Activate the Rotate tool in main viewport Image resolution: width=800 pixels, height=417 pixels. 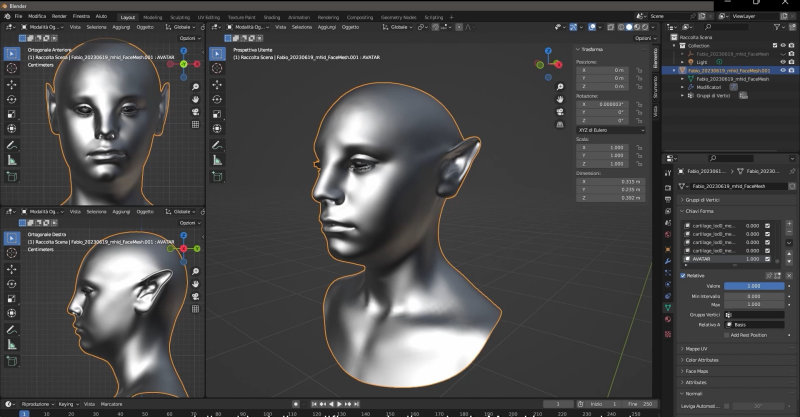(x=217, y=100)
